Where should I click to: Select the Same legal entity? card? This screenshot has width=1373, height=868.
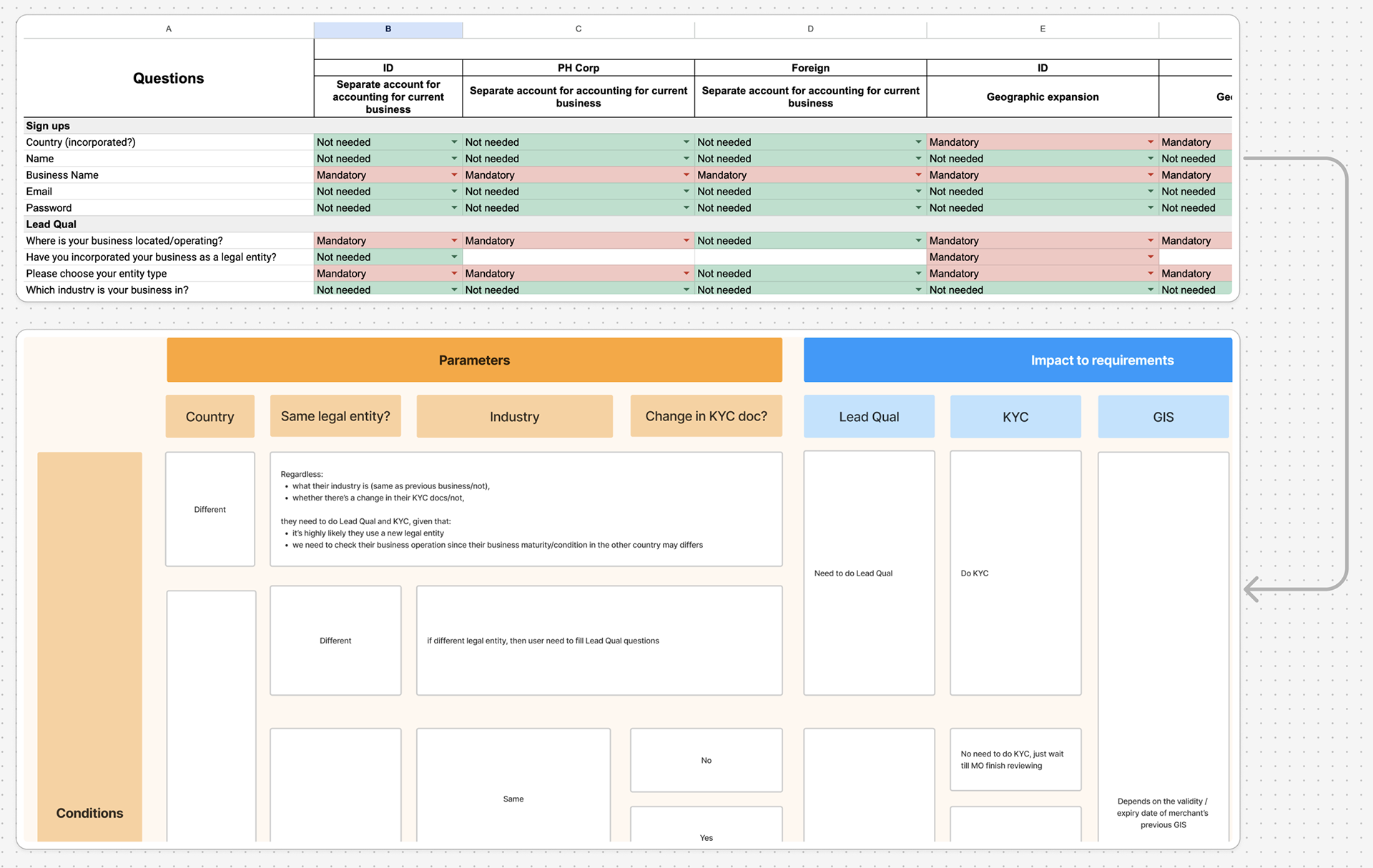[x=335, y=416]
